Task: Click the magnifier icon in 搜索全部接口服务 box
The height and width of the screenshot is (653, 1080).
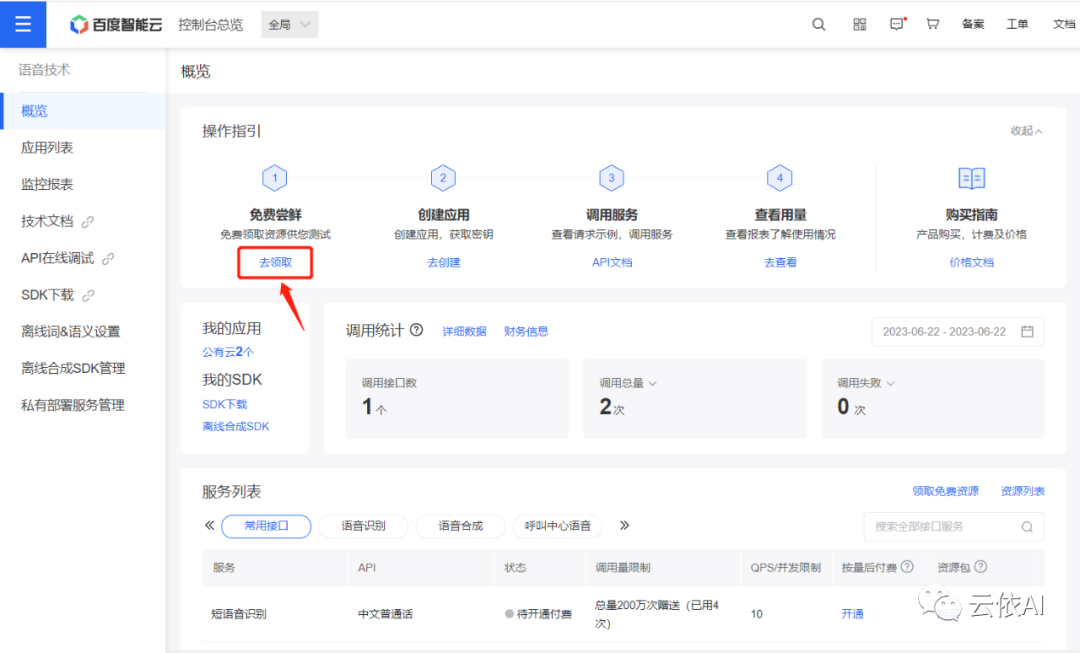Action: [1027, 527]
